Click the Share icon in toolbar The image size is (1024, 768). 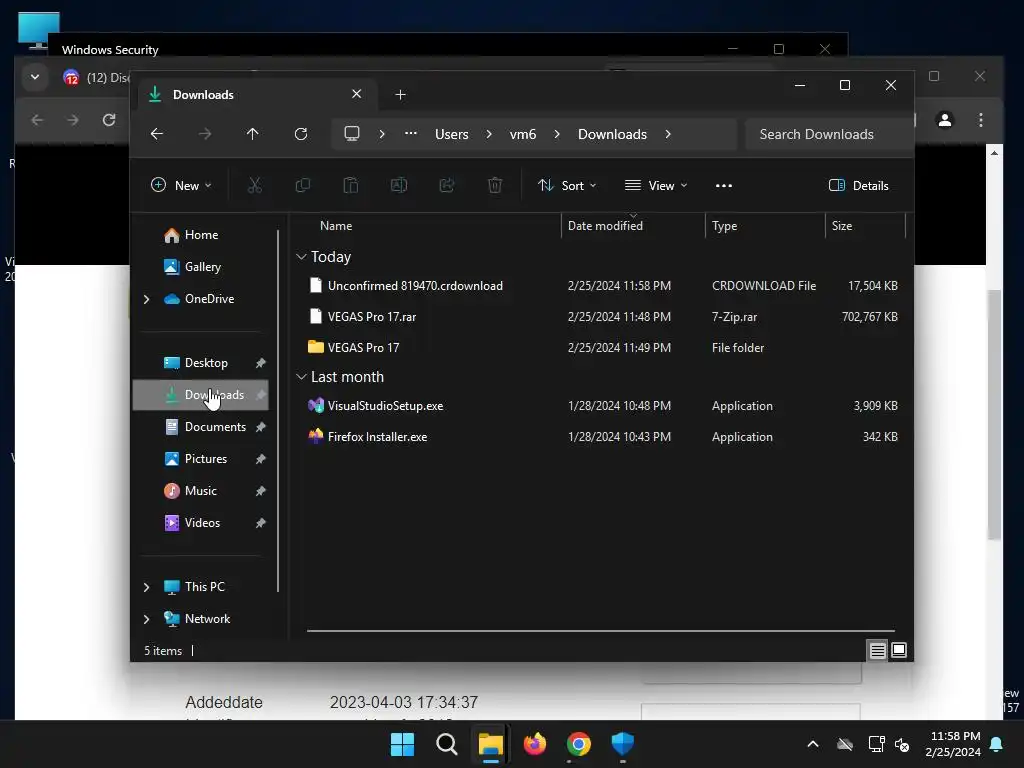447,185
